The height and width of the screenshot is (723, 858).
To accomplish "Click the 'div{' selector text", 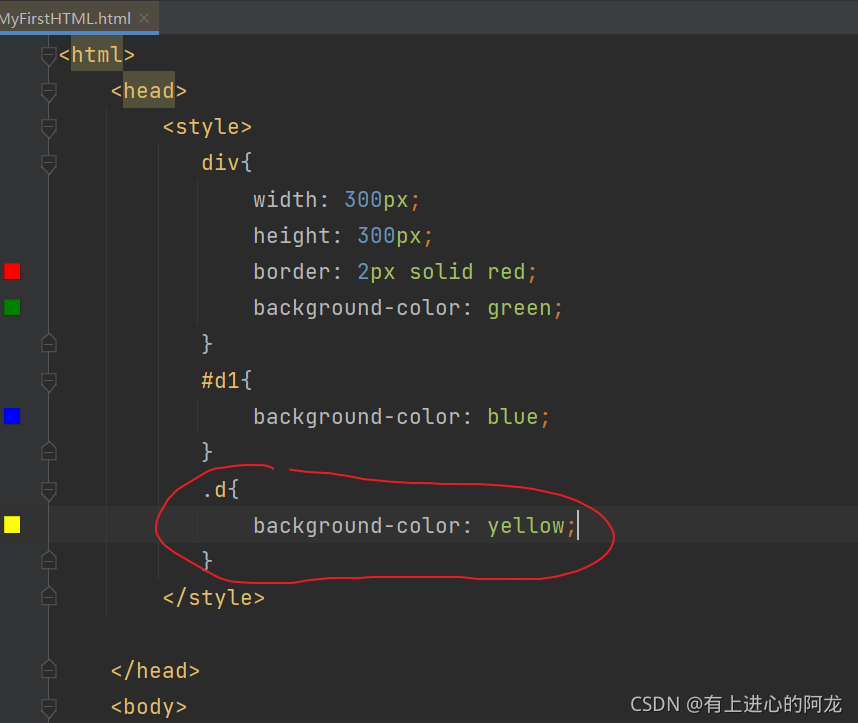I will tap(227, 163).
